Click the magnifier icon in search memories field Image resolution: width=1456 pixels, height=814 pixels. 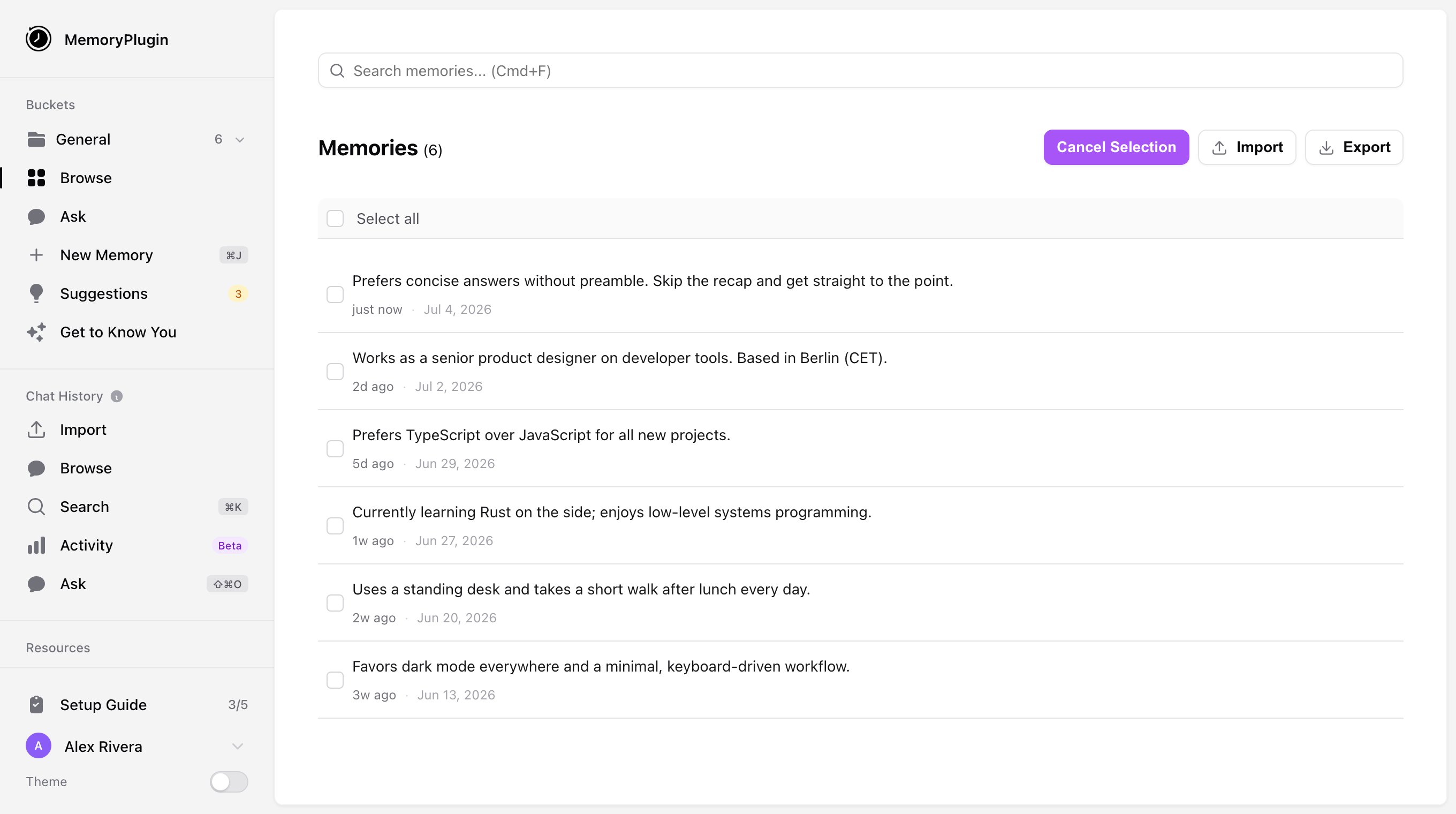click(337, 71)
